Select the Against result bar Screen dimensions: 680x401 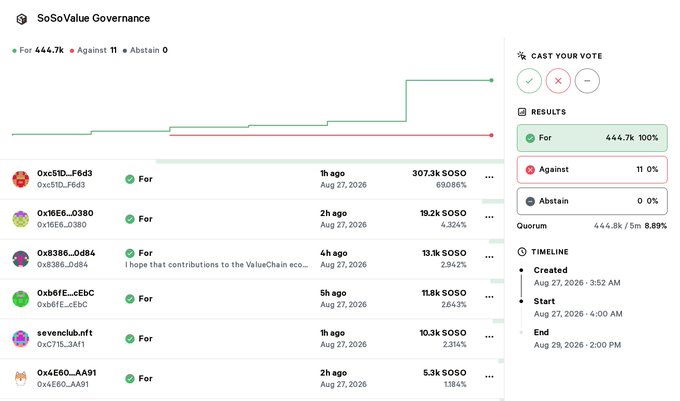(x=592, y=170)
